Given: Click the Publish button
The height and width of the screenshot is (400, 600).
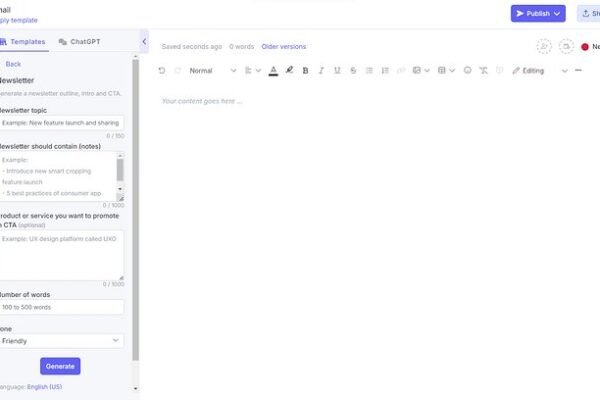Looking at the screenshot, I should point(538,13).
